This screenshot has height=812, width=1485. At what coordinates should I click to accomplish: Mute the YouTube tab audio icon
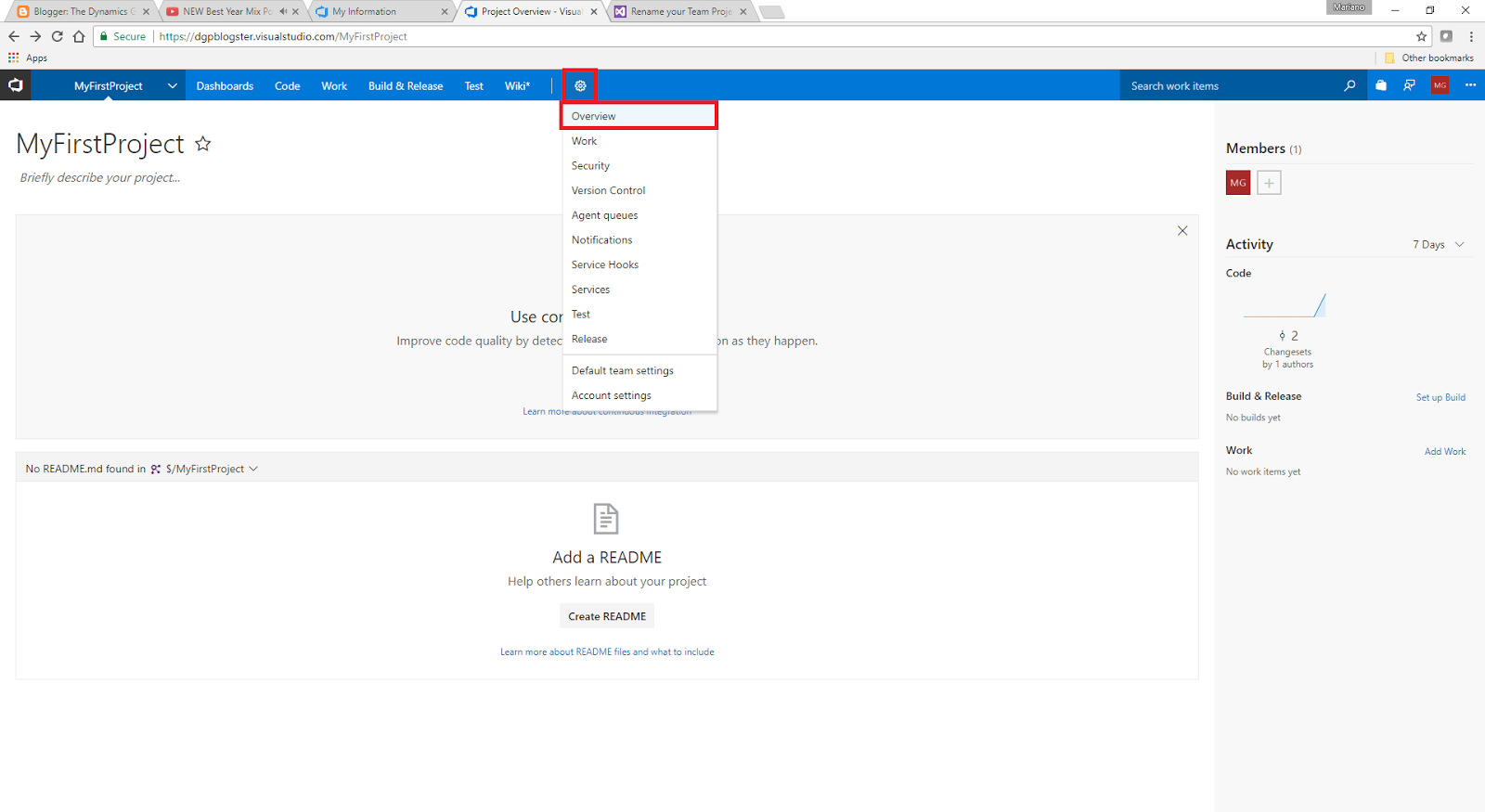click(283, 11)
